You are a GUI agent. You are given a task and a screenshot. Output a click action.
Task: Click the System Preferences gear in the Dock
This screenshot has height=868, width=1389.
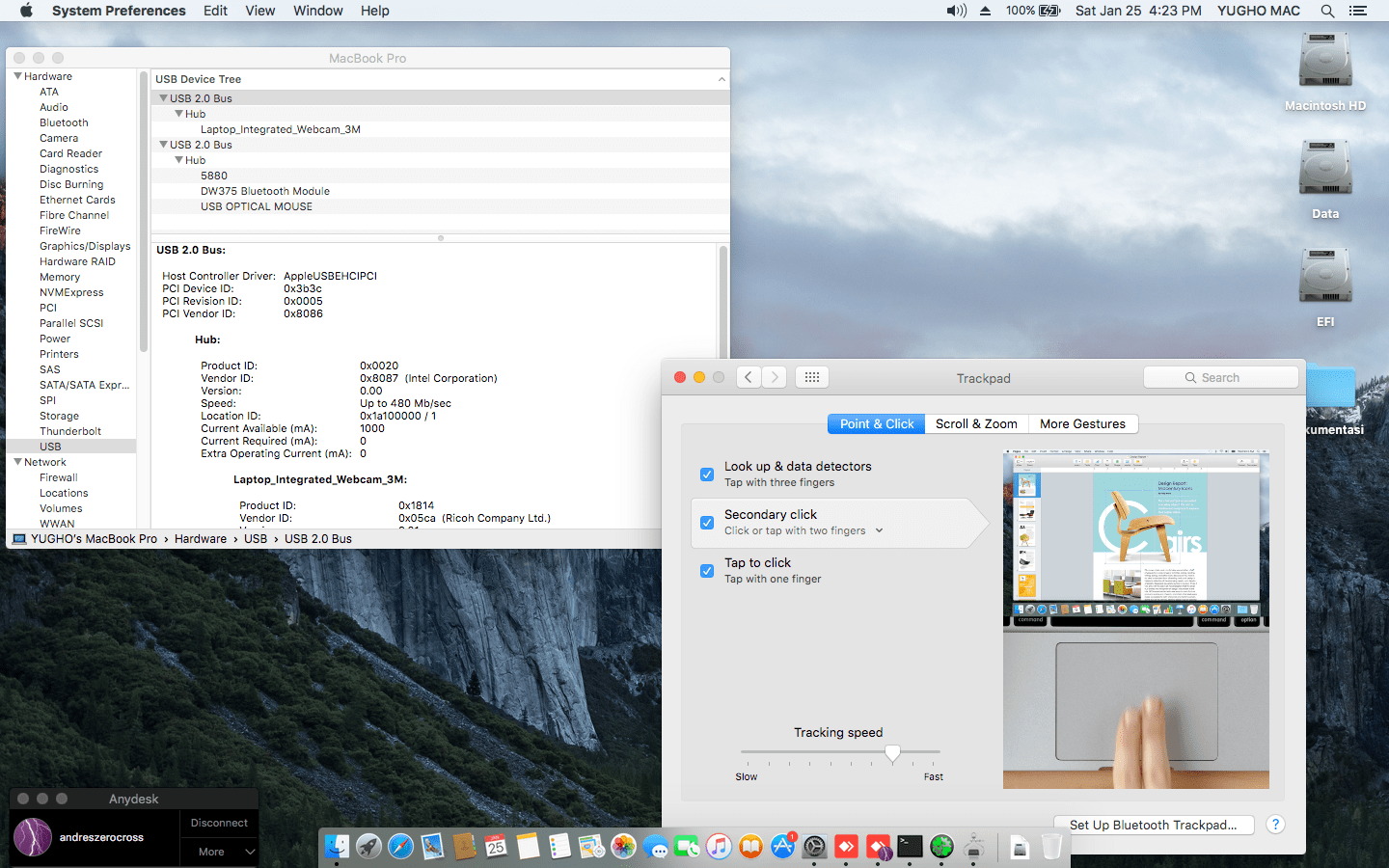[814, 847]
